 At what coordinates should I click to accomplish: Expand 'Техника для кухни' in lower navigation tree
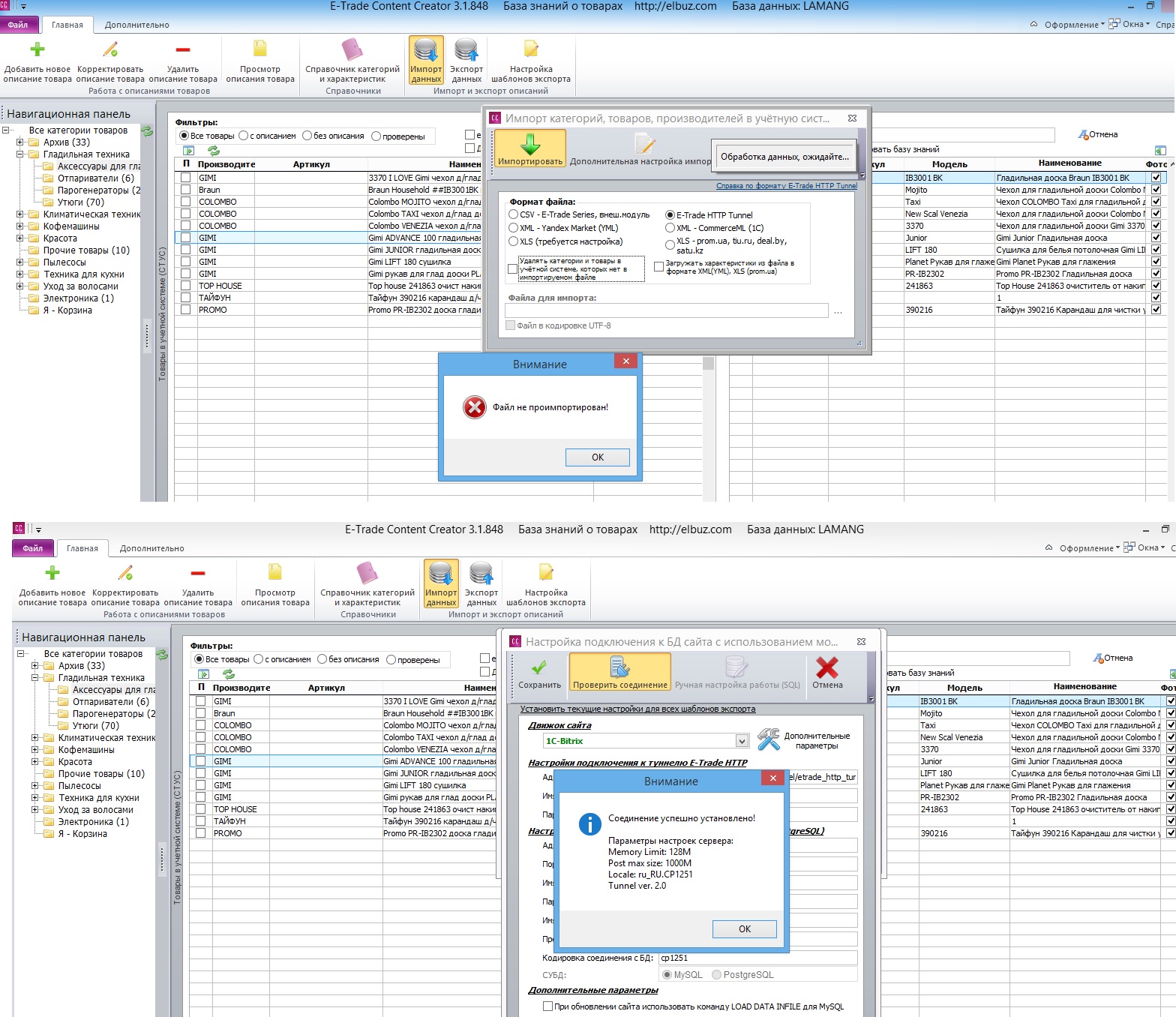35,798
